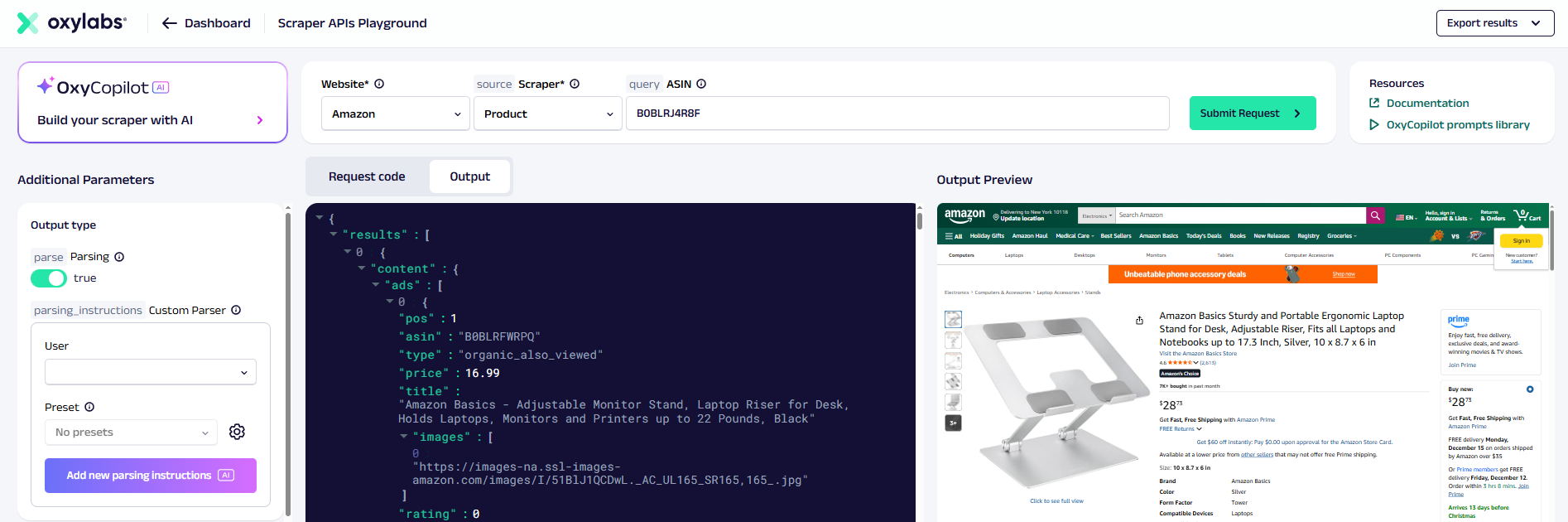Click the ASIN query input field
Viewport: 1568px width, 522px height.
pos(897,114)
